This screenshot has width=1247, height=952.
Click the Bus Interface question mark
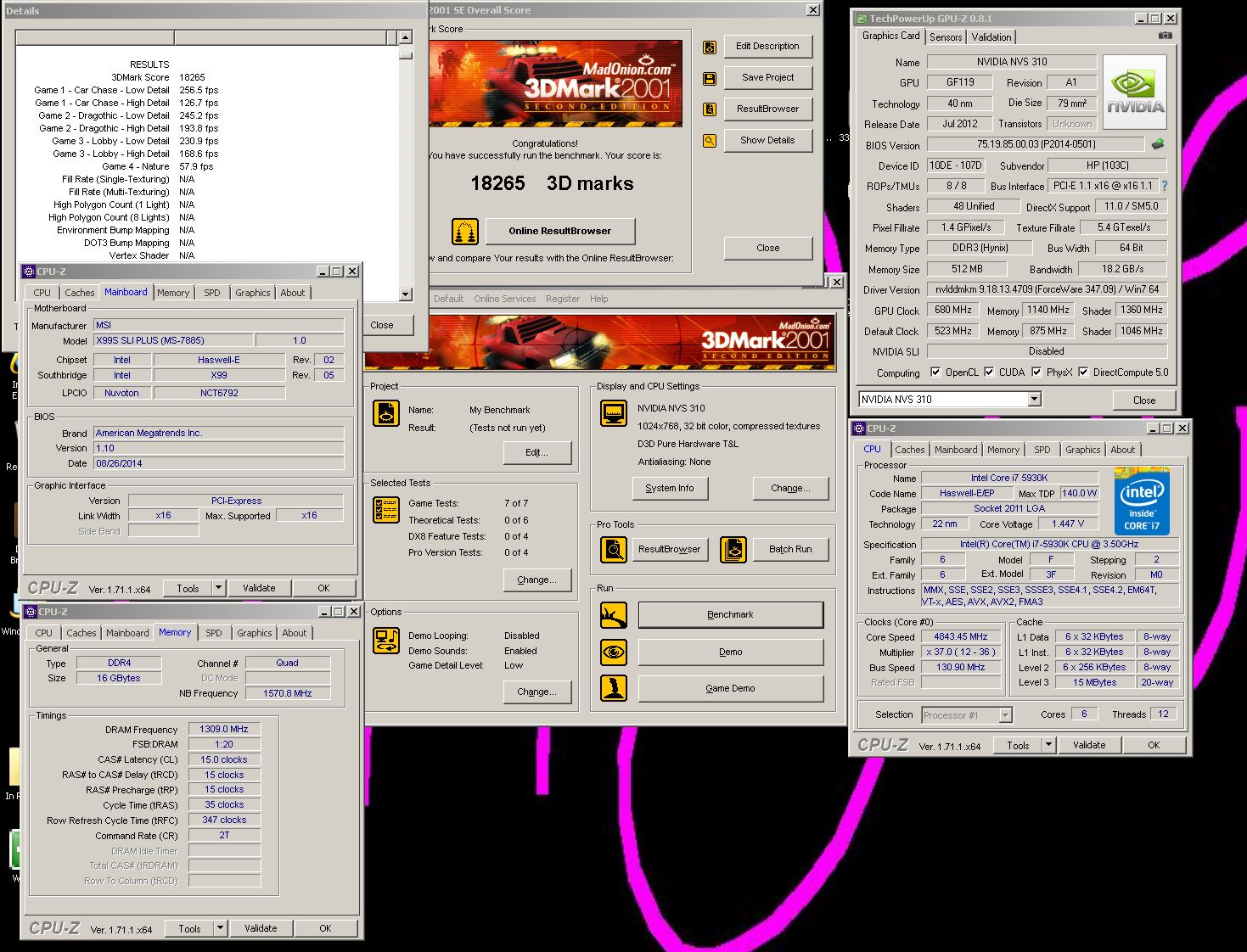tap(1164, 186)
